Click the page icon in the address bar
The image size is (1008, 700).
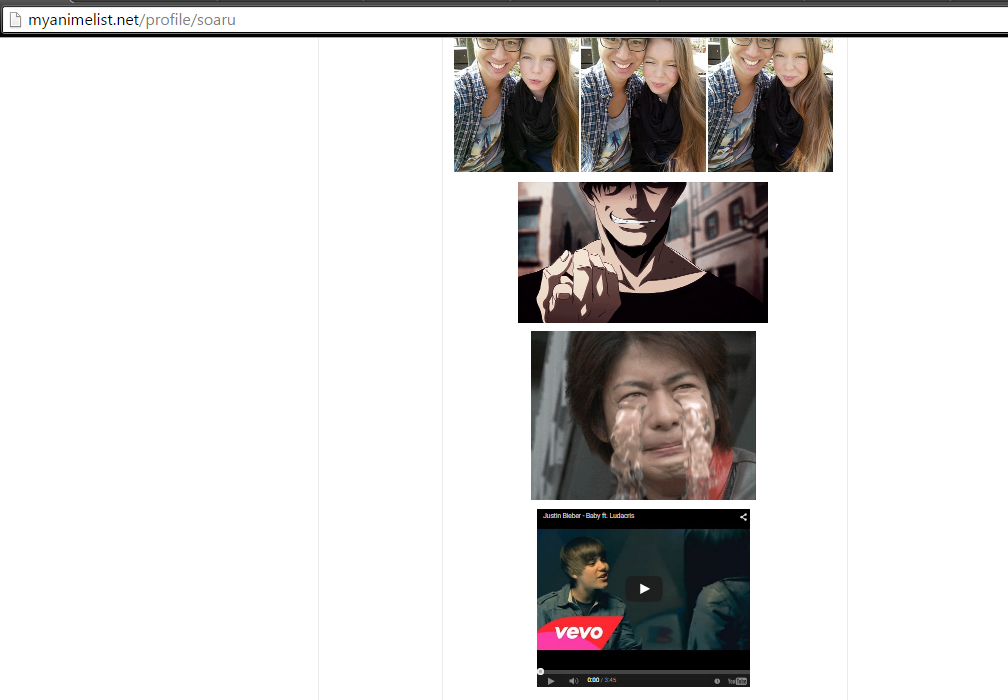pos(14,20)
